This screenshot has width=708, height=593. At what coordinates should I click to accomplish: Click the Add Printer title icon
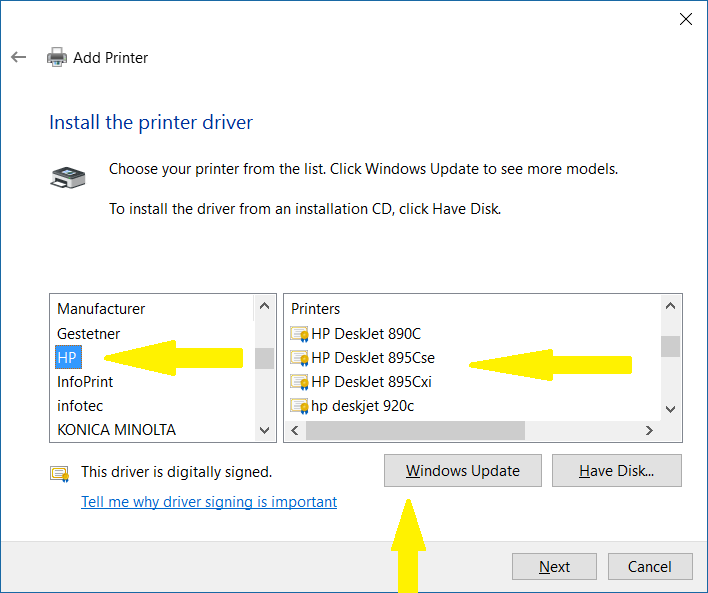tap(57, 57)
